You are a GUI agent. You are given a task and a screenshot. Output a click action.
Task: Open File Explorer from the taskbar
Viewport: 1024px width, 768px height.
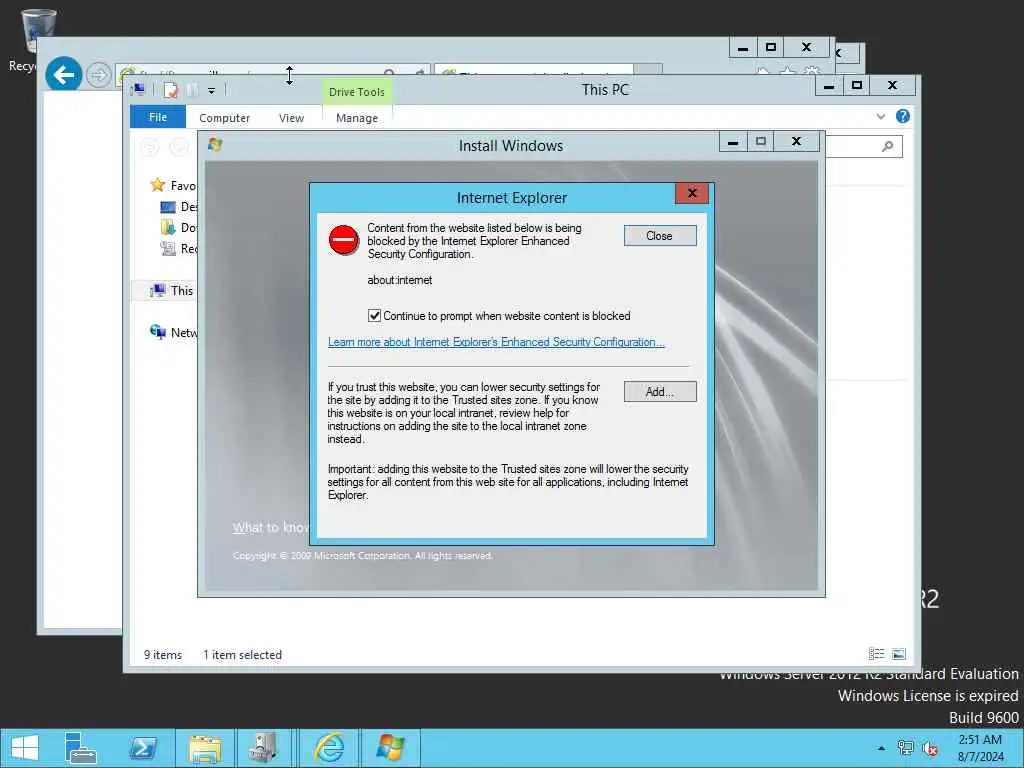(204, 748)
